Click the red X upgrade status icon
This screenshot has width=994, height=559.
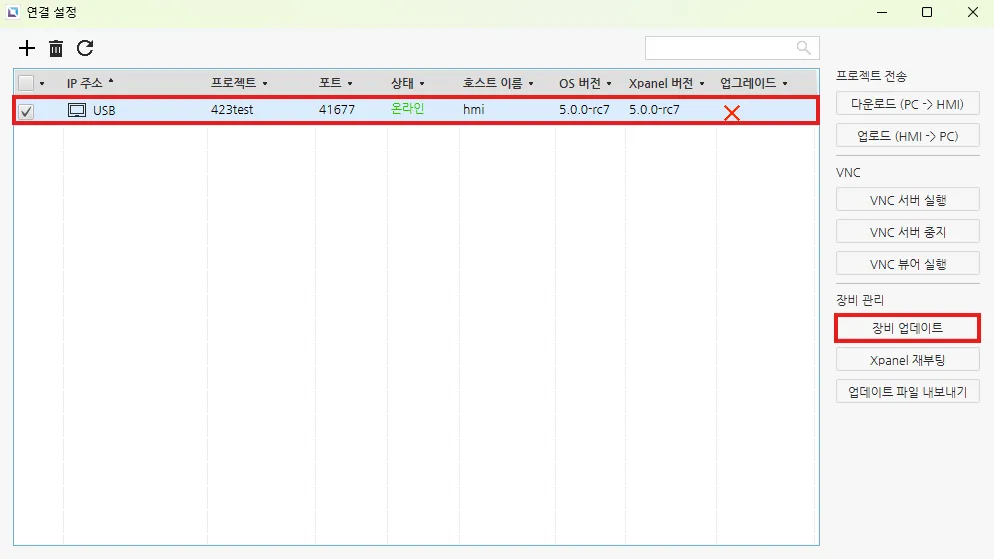pos(731,113)
